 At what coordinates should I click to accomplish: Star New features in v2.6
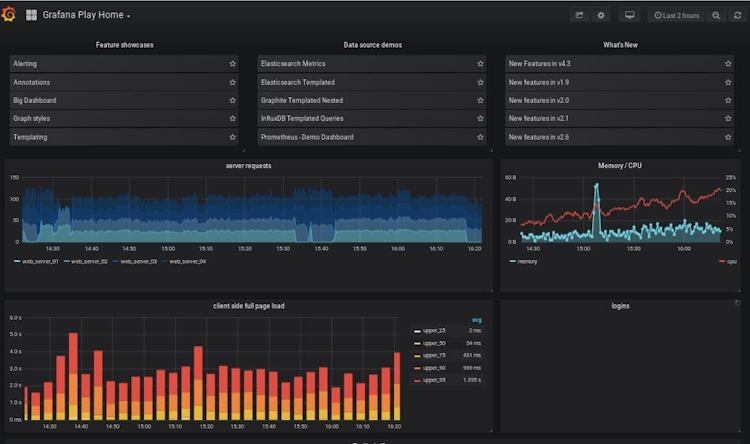(x=728, y=137)
